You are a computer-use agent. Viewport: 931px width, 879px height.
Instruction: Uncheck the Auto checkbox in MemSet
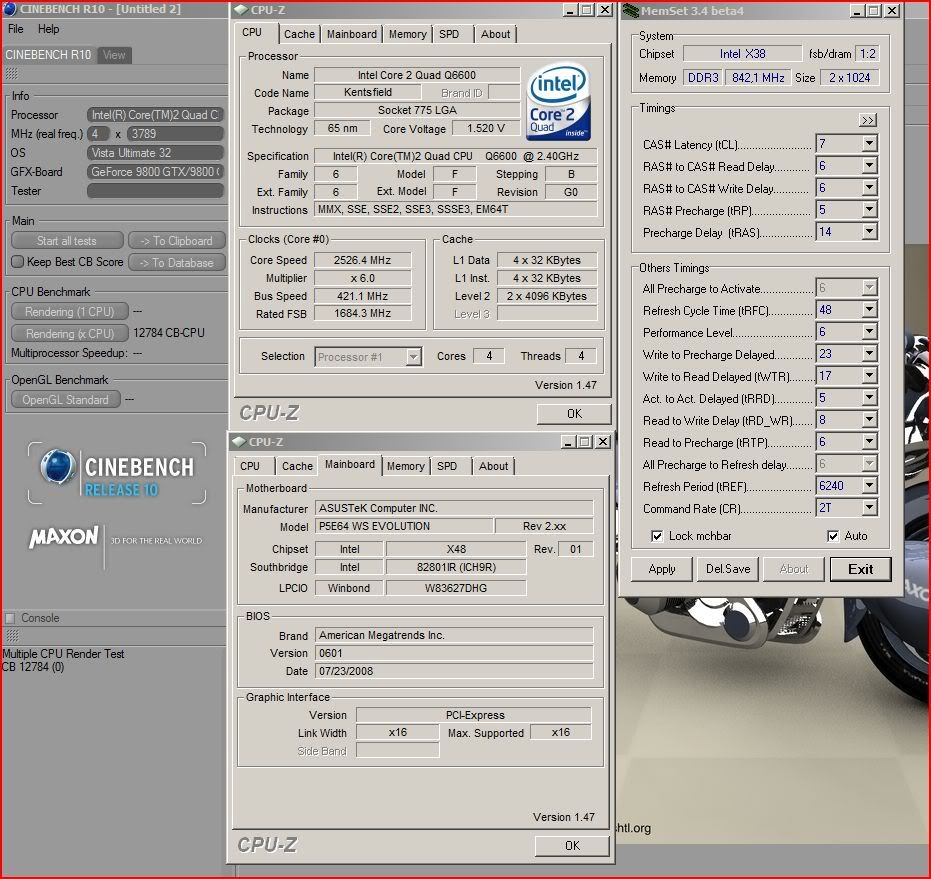[833, 536]
